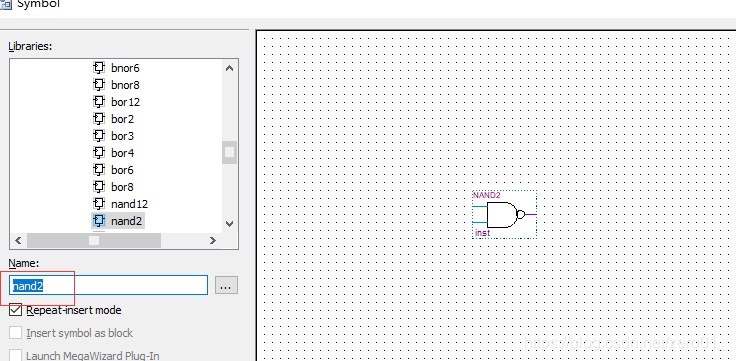Select bnor6 in the Libraries list

[x=125, y=68]
